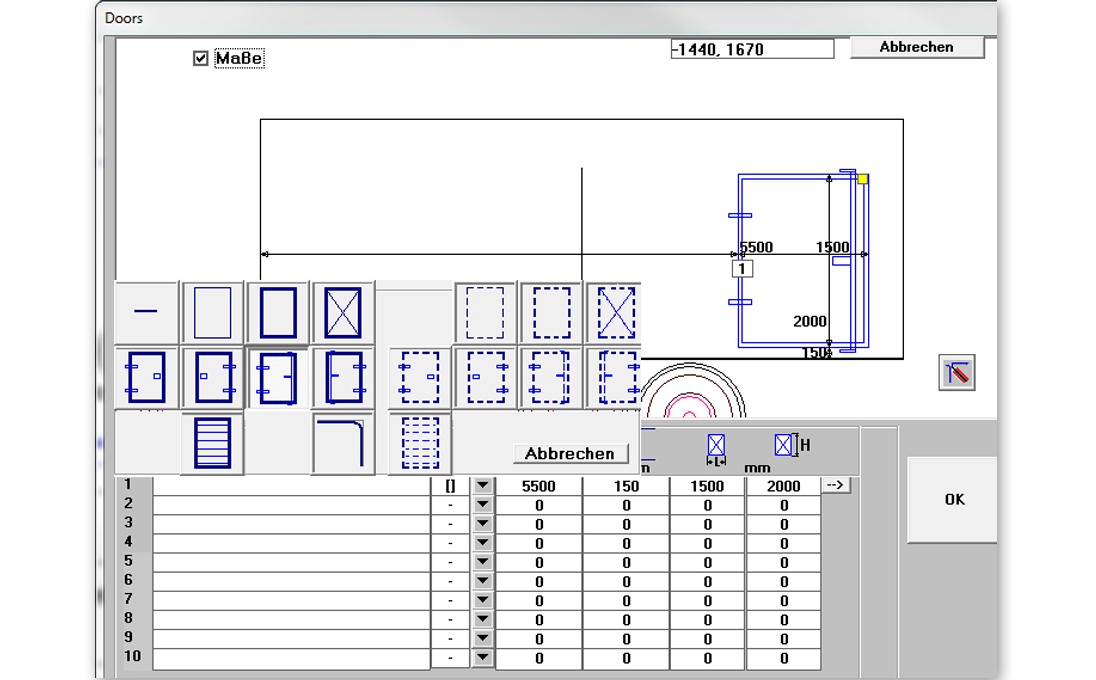Image resolution: width=1096 pixels, height=680 pixels.
Task: Choose solid door with right hinges, left handle
Action: click(212, 377)
